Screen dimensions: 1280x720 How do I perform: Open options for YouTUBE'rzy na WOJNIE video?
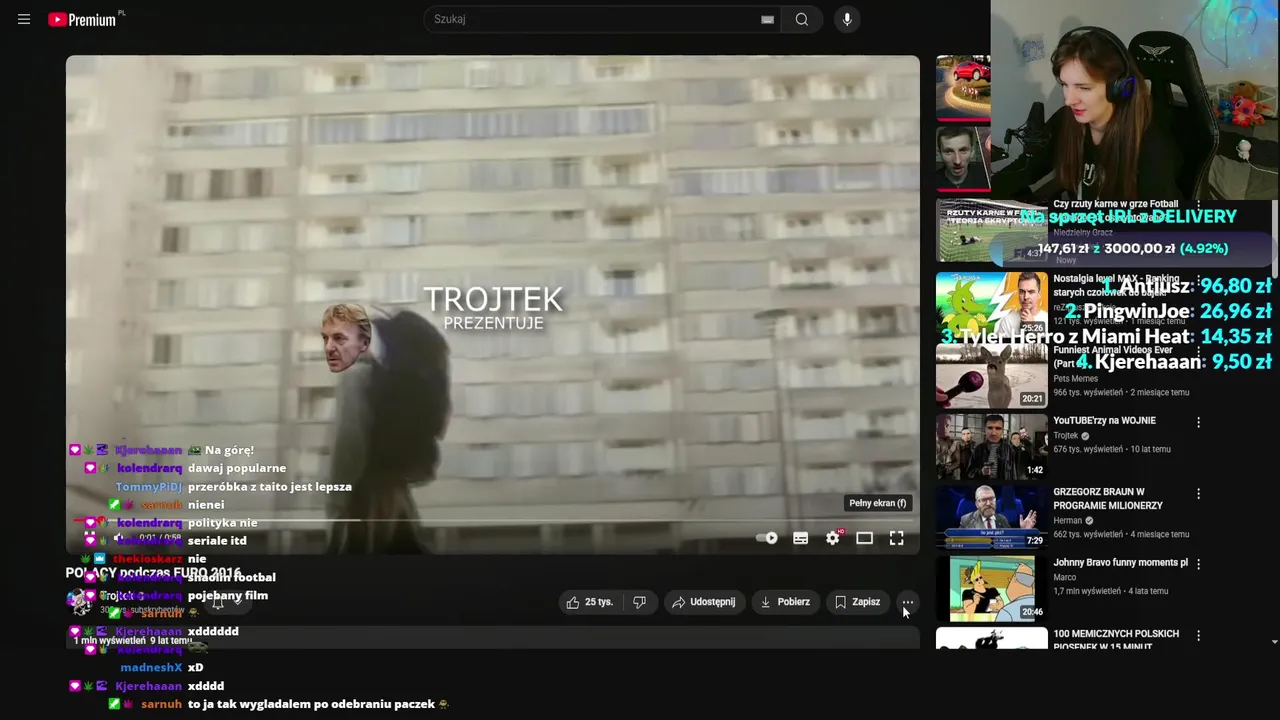[x=1198, y=422]
